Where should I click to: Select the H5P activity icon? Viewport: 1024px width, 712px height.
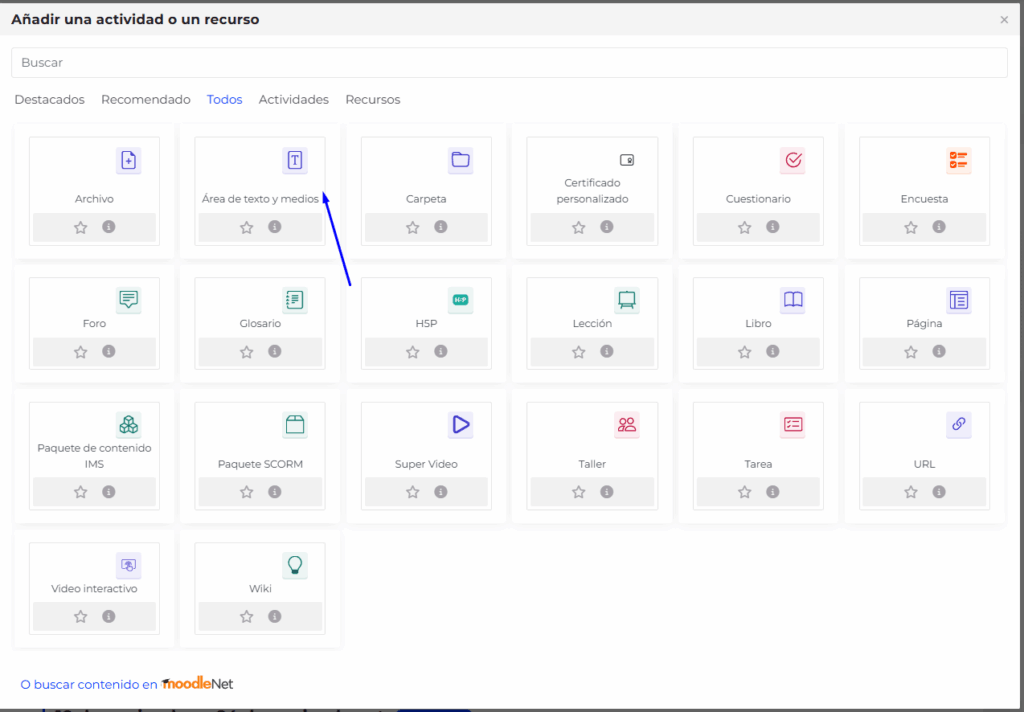460,299
